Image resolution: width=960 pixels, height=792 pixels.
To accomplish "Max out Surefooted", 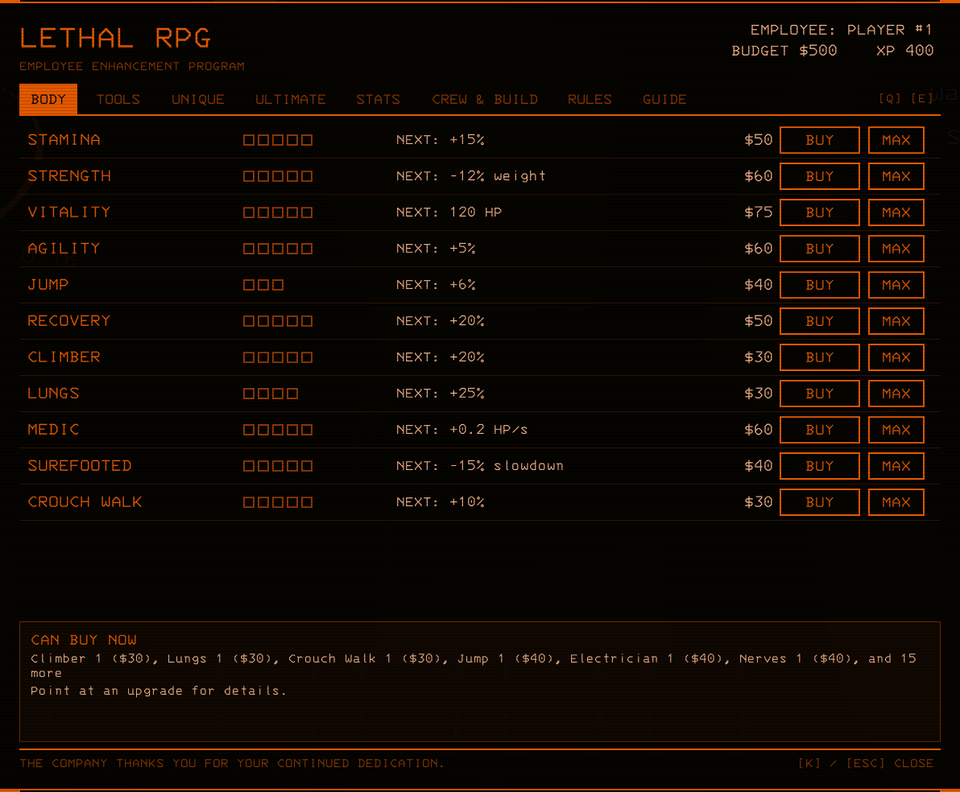I will [x=896, y=466].
